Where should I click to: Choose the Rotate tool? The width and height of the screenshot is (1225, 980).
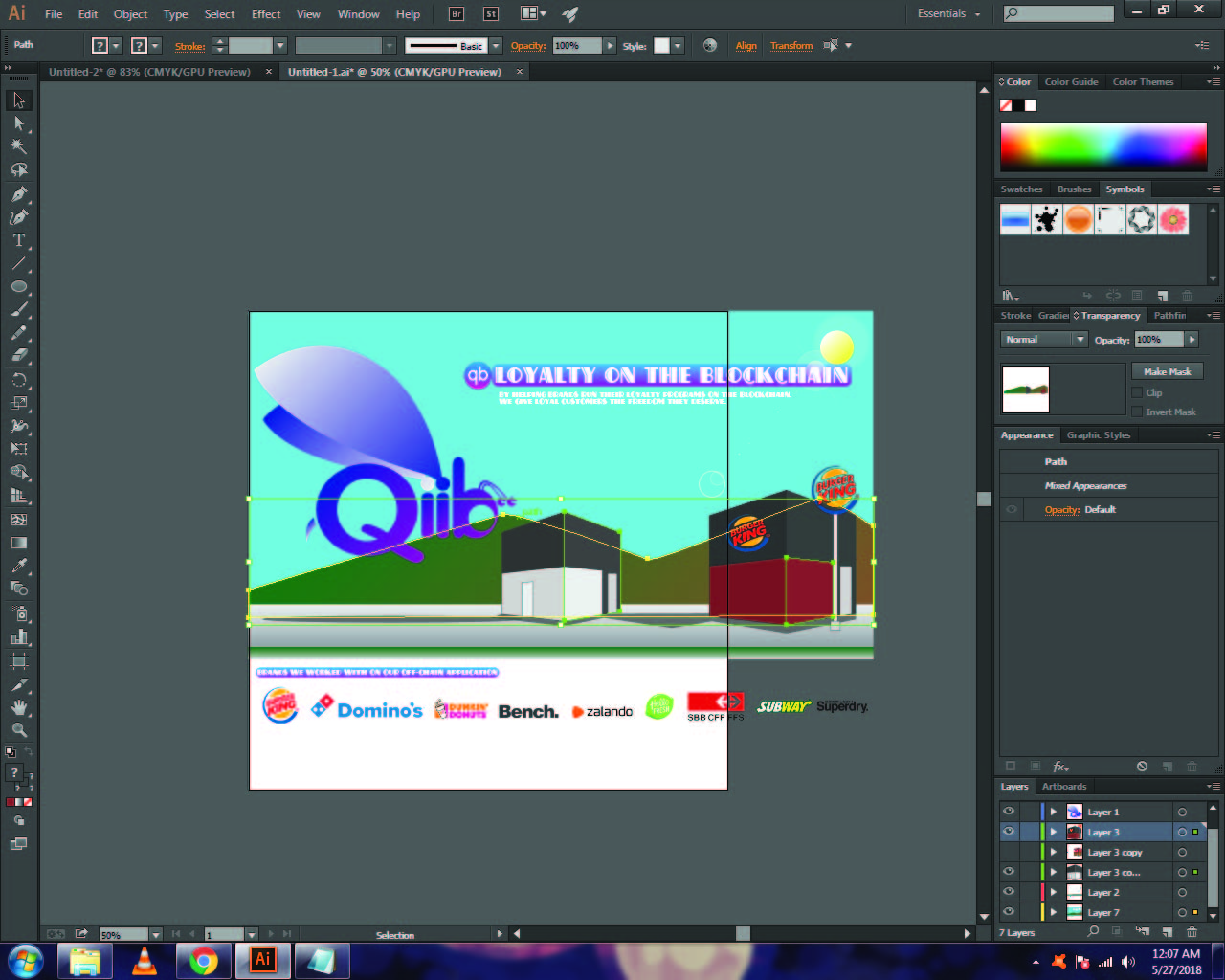19,380
